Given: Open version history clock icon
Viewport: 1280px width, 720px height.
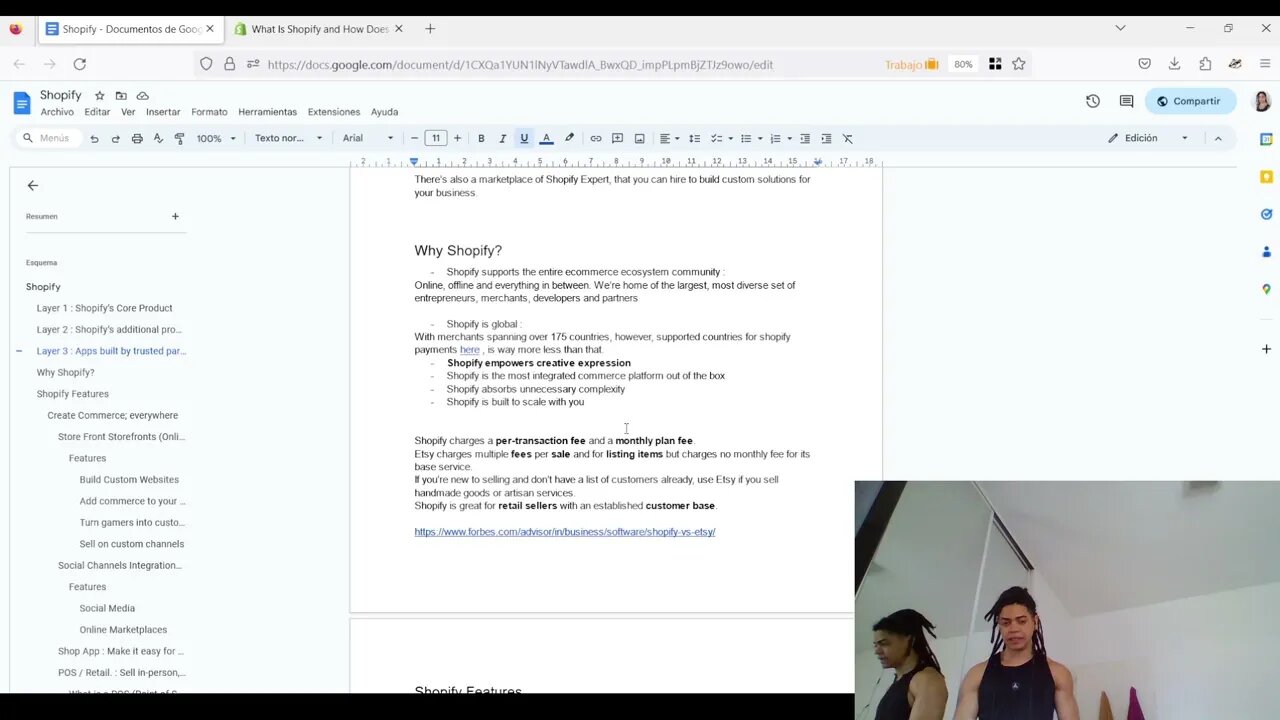Looking at the screenshot, I should 1093,101.
